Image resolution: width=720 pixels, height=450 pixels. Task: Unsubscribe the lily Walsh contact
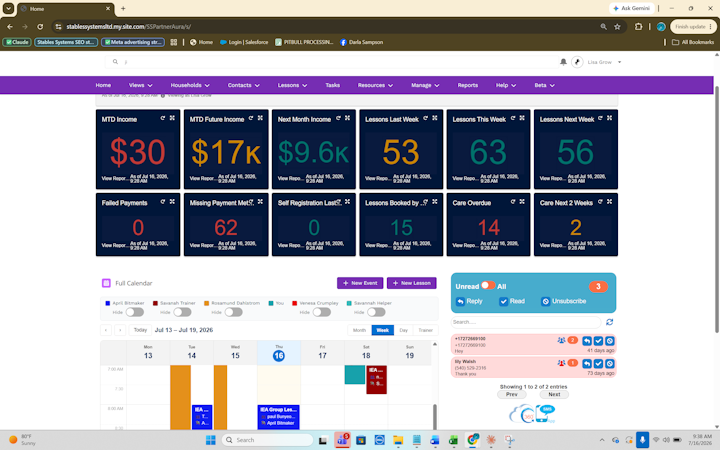[609, 363]
